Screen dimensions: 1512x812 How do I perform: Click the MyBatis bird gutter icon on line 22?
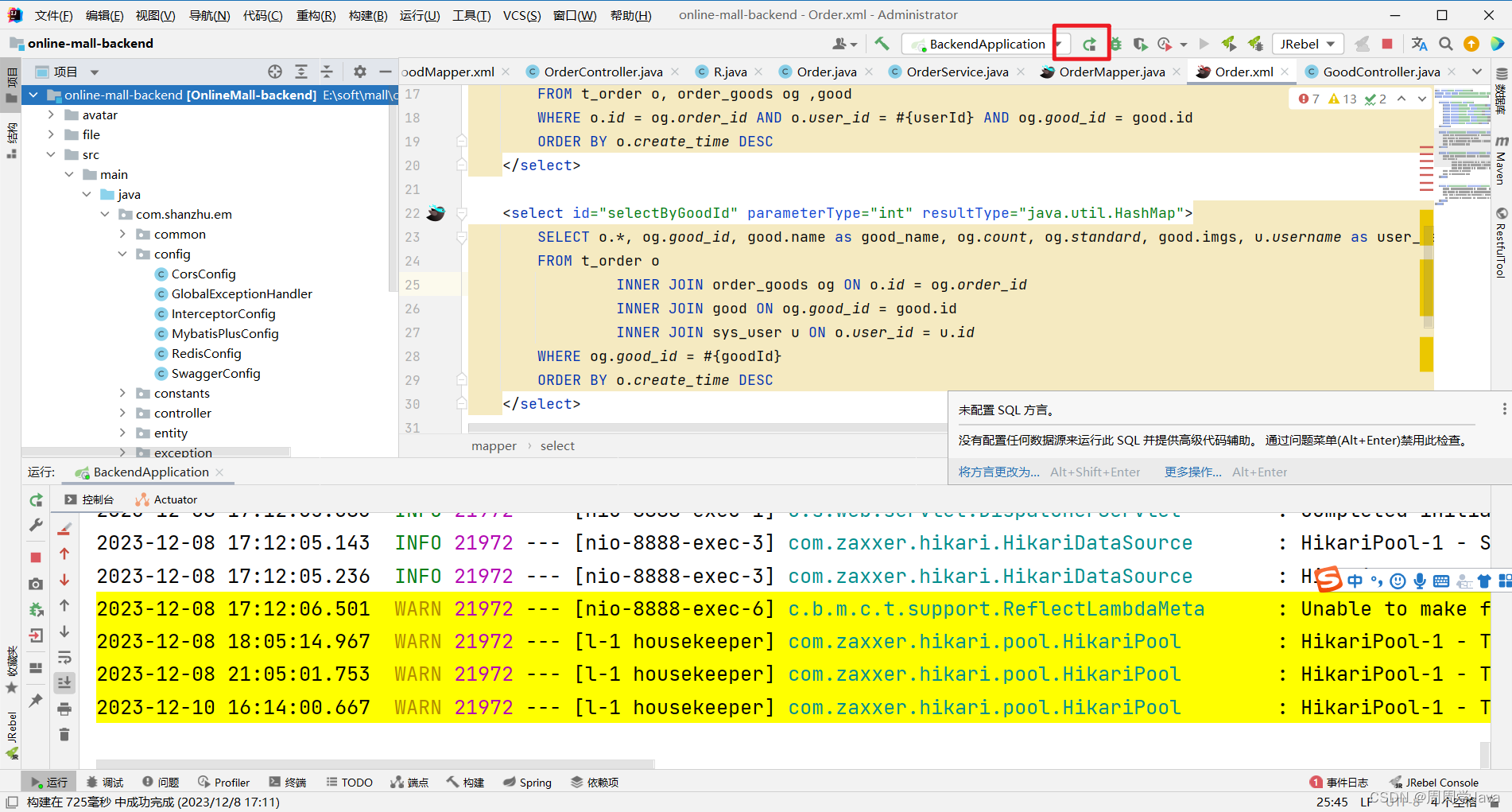436,213
